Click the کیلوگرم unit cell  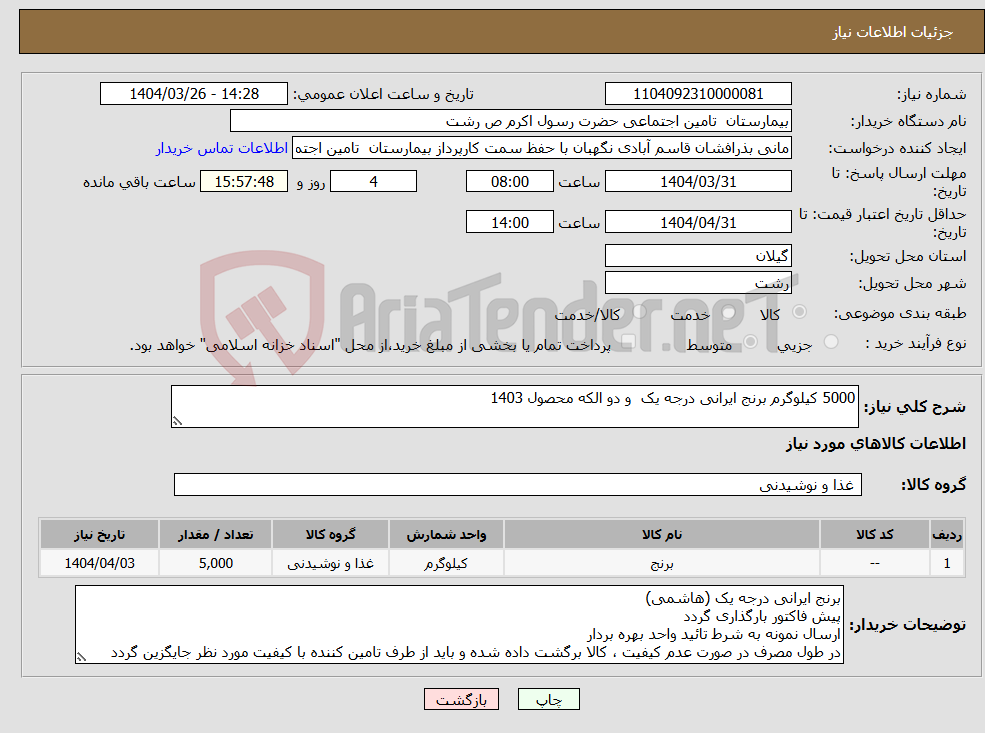[446, 563]
